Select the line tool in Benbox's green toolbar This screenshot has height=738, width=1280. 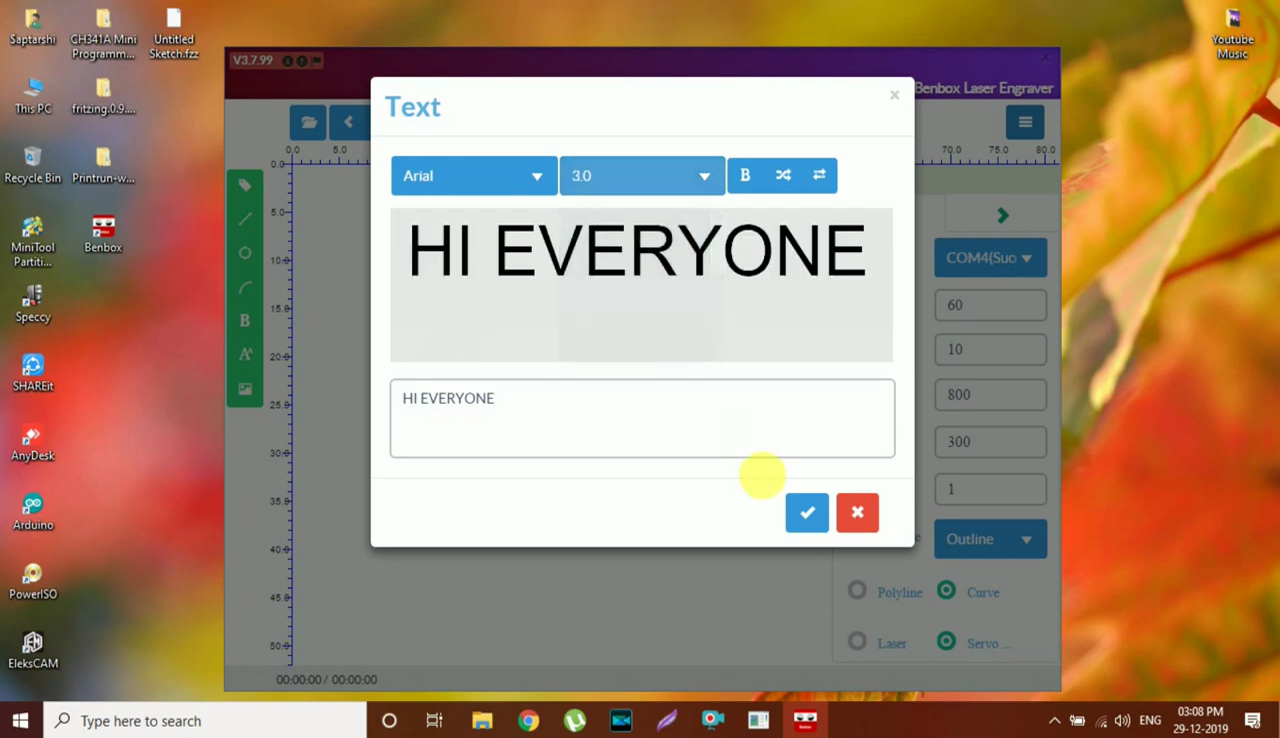[x=245, y=219]
